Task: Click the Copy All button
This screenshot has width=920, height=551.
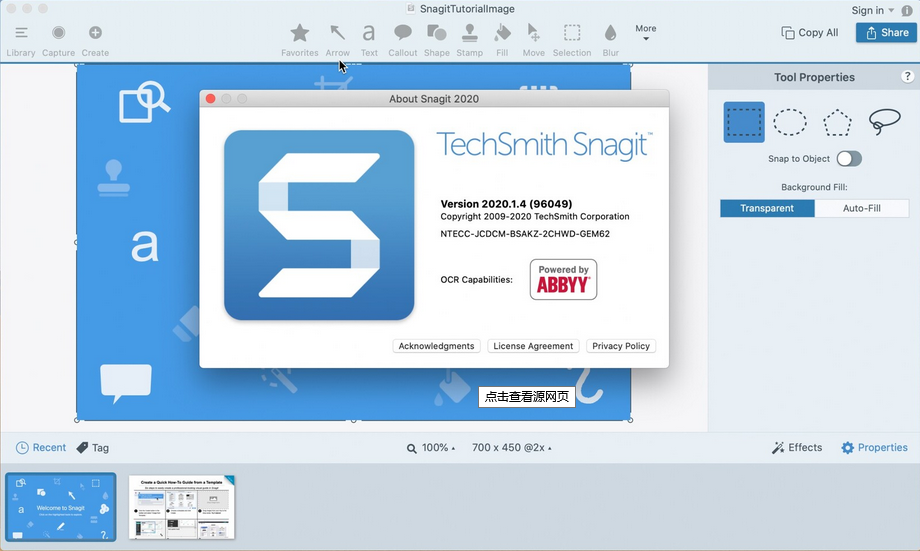Action: coord(810,33)
